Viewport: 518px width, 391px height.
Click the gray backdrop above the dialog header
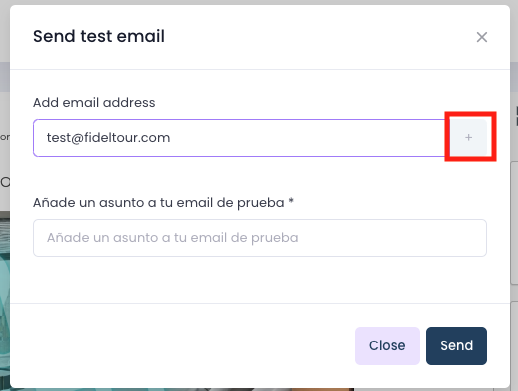coord(259,2)
